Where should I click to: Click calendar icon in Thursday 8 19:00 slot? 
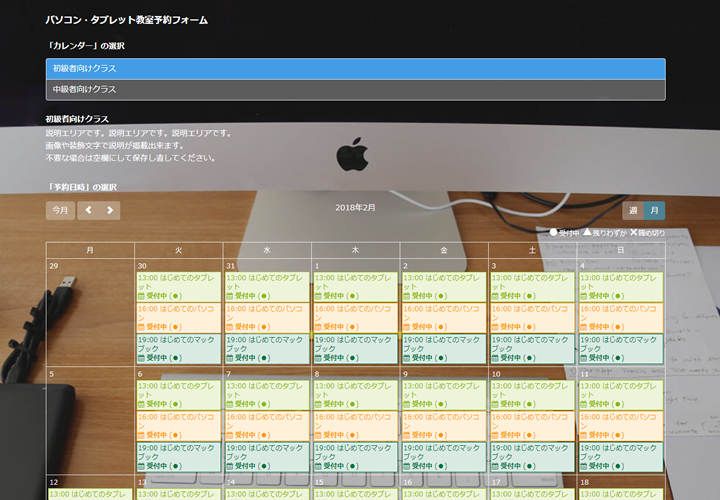click(x=318, y=466)
